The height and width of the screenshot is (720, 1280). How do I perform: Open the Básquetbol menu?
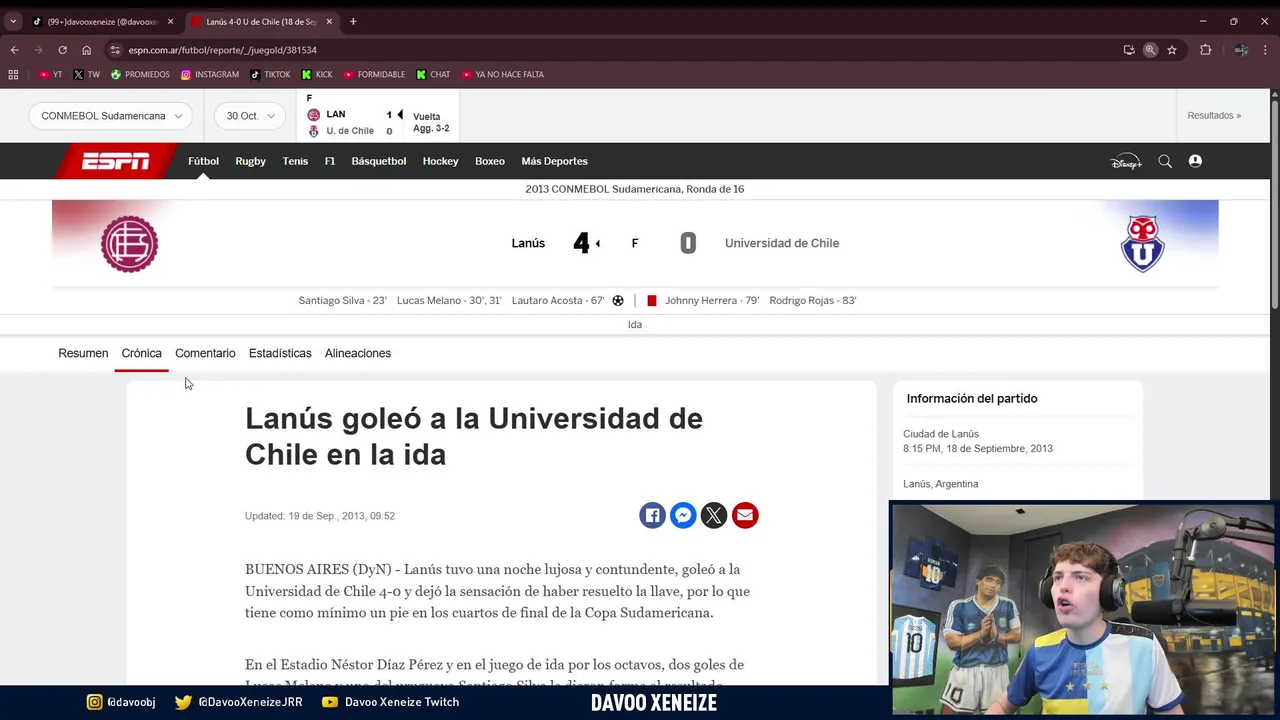[378, 161]
